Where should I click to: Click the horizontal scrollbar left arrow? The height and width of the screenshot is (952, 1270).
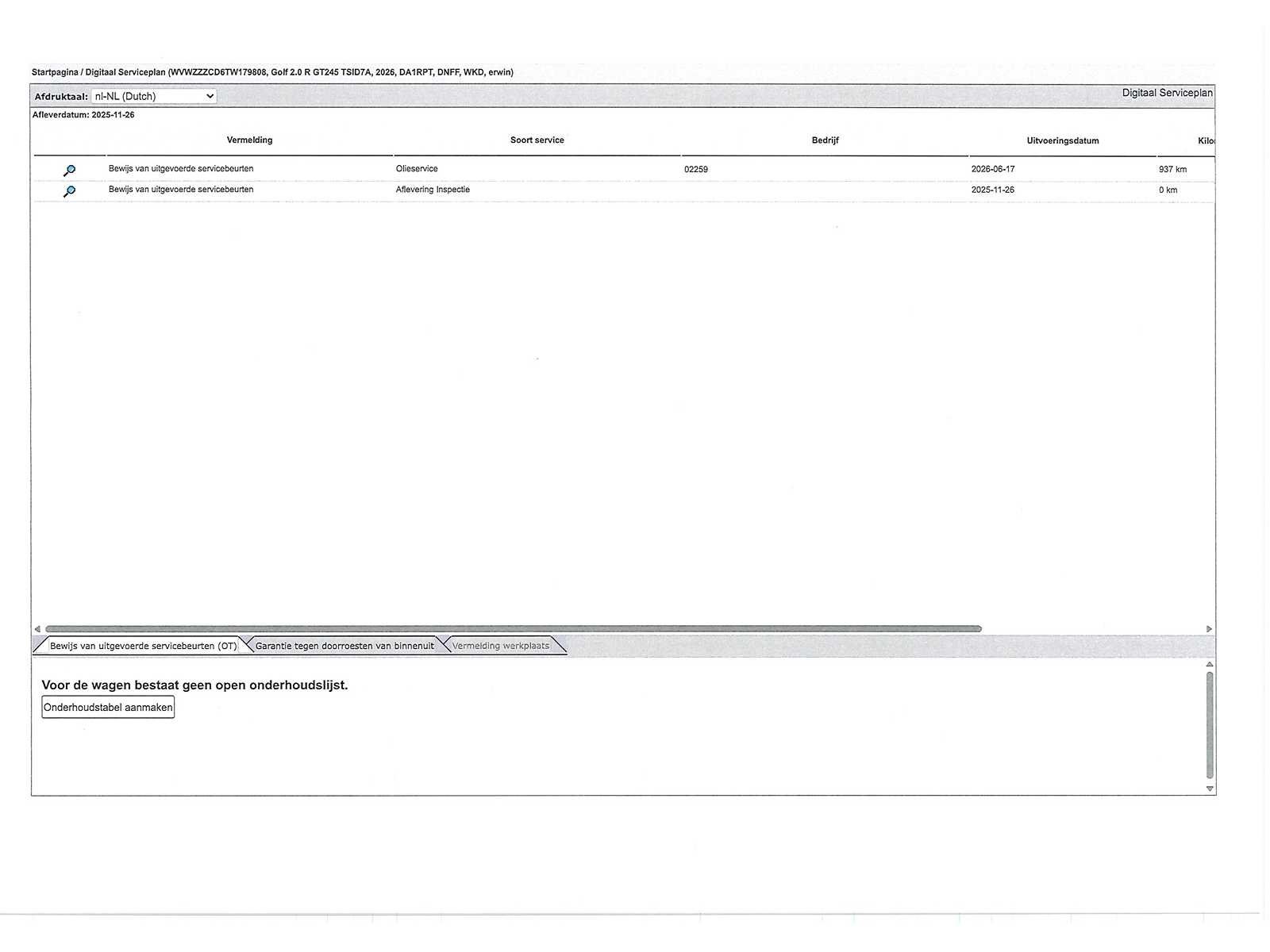click(x=37, y=629)
